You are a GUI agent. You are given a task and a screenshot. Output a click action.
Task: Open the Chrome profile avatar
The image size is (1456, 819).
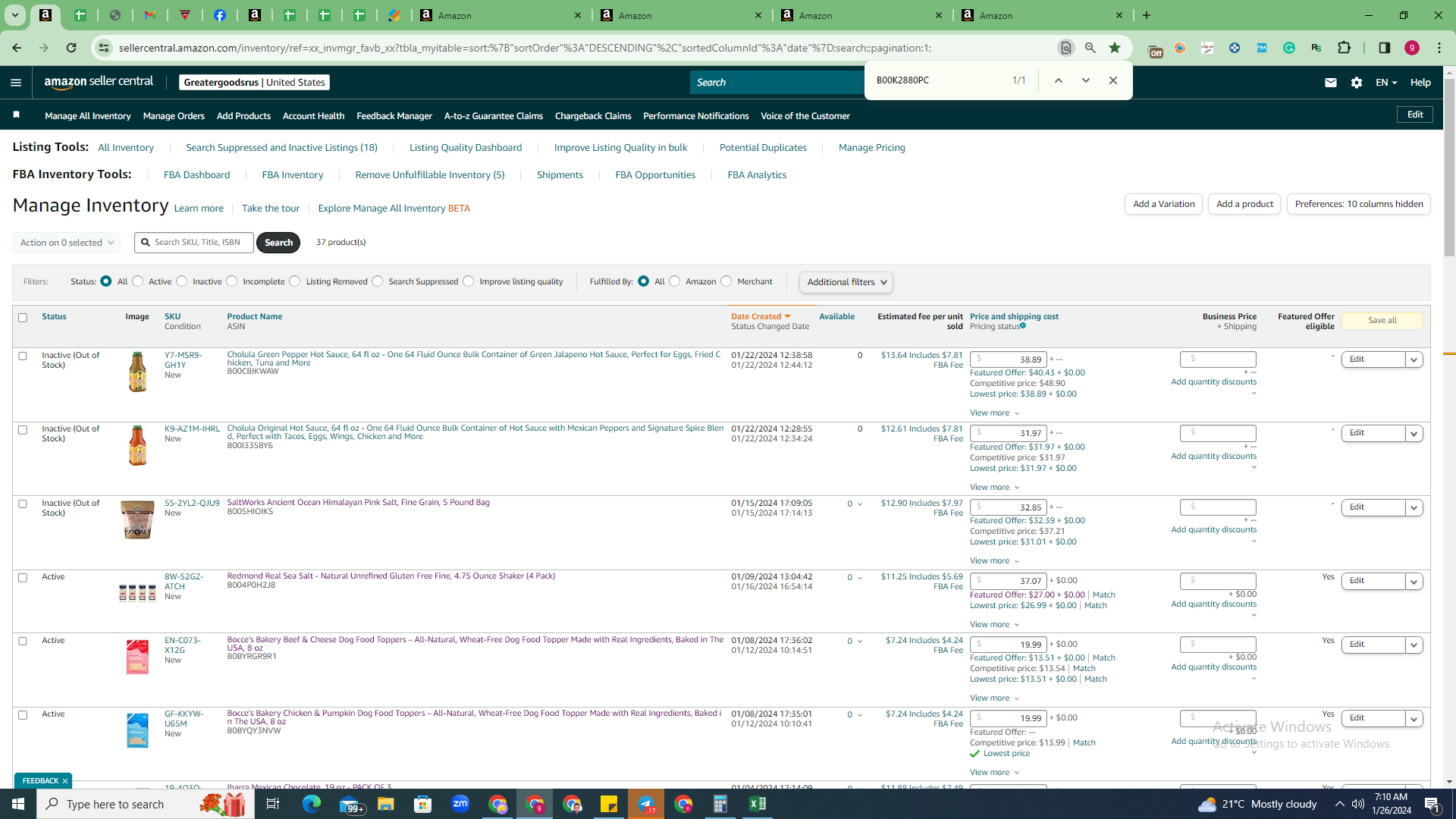click(1412, 48)
